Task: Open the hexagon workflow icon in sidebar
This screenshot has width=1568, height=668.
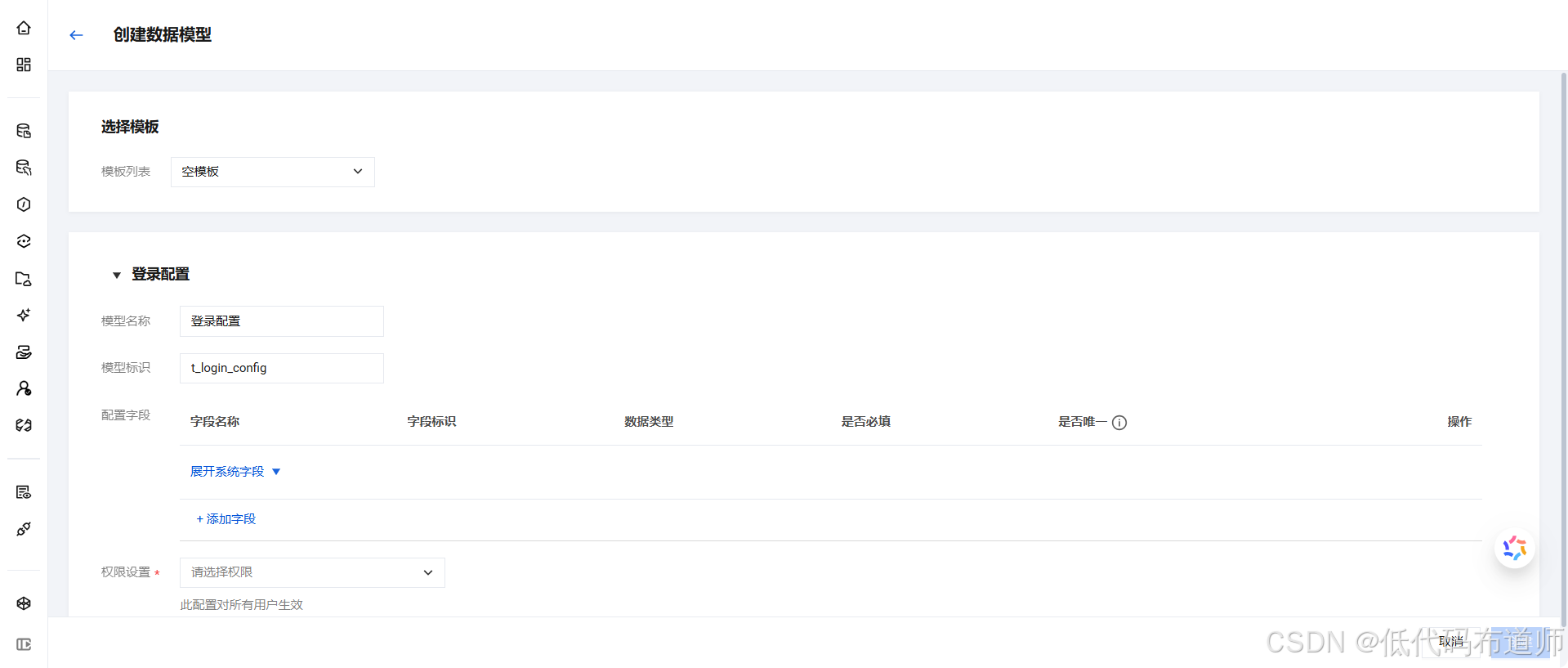Action: 24,204
